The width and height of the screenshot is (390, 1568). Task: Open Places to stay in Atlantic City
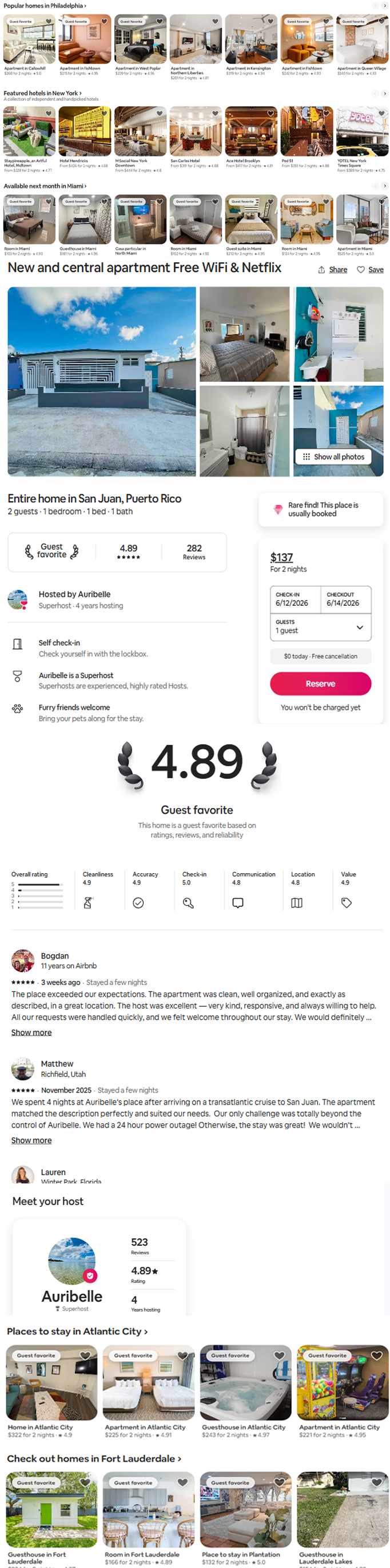77,1331
